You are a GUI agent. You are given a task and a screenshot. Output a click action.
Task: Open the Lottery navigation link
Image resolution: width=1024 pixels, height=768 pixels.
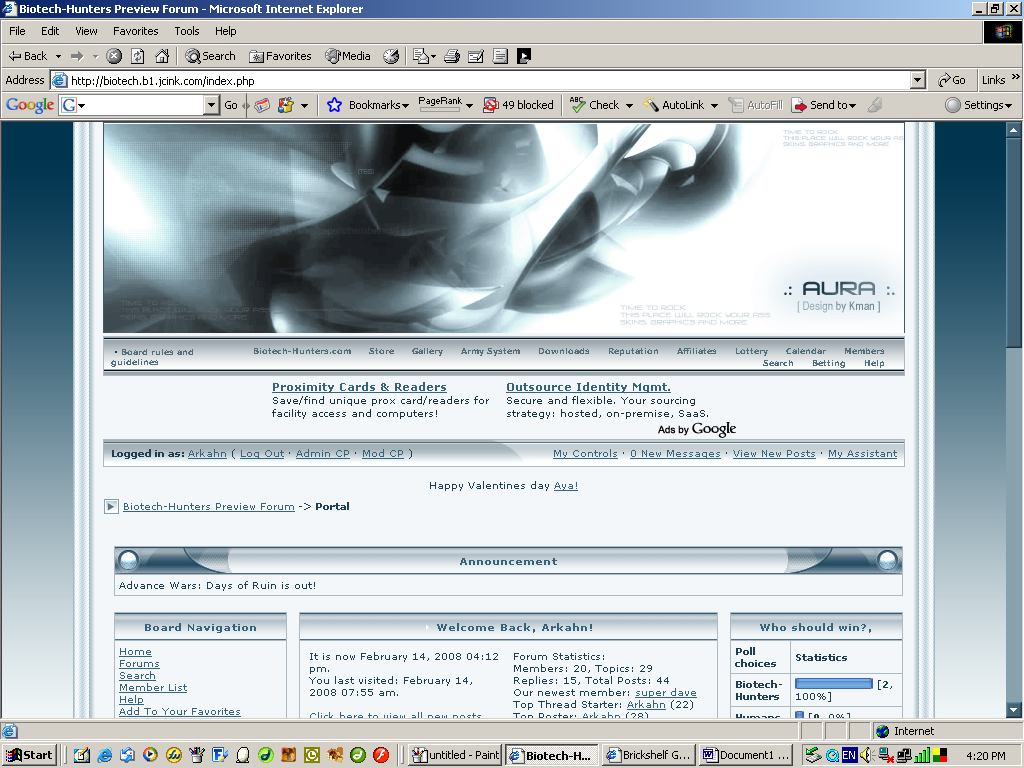click(751, 351)
